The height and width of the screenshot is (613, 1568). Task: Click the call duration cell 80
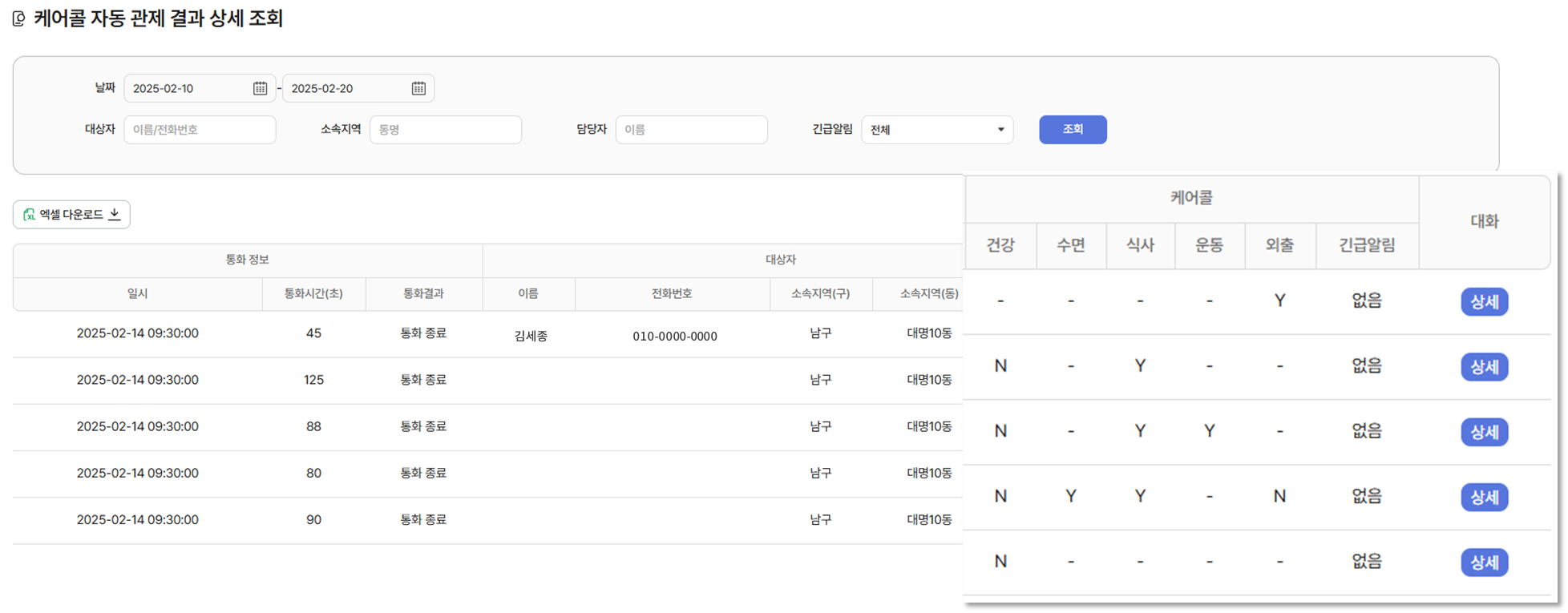coord(313,473)
